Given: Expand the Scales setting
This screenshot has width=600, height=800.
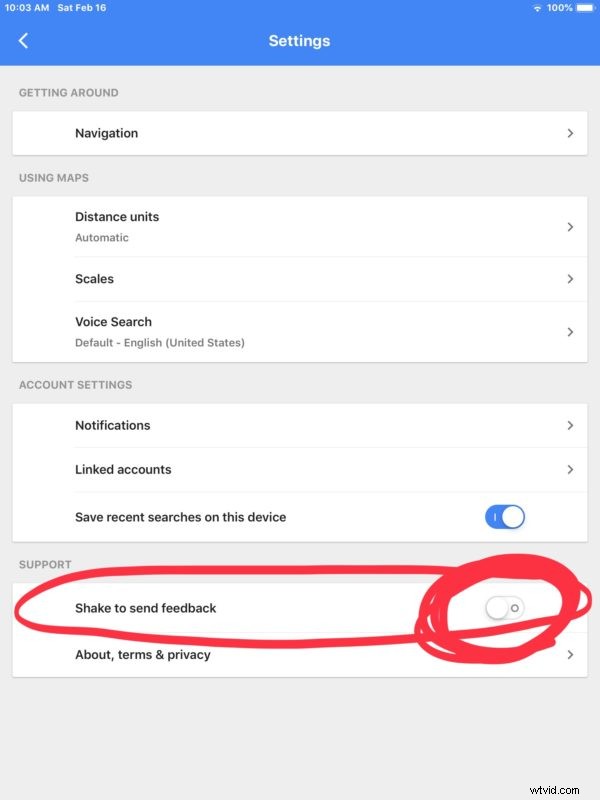Looking at the screenshot, I should click(300, 279).
